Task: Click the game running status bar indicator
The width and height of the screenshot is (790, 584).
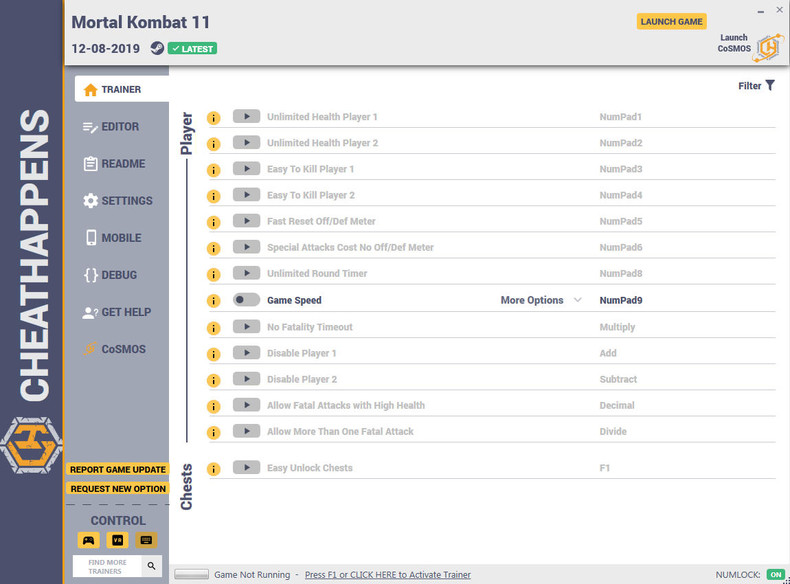Action: [x=191, y=574]
